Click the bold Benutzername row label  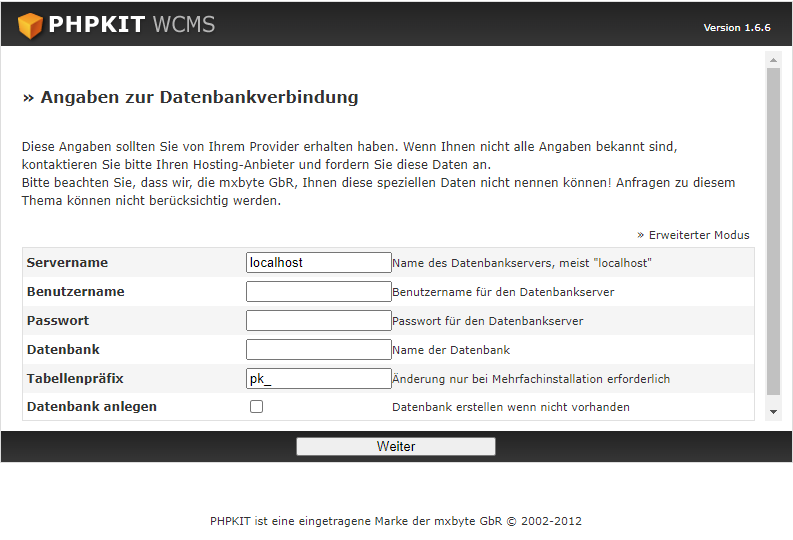76,292
